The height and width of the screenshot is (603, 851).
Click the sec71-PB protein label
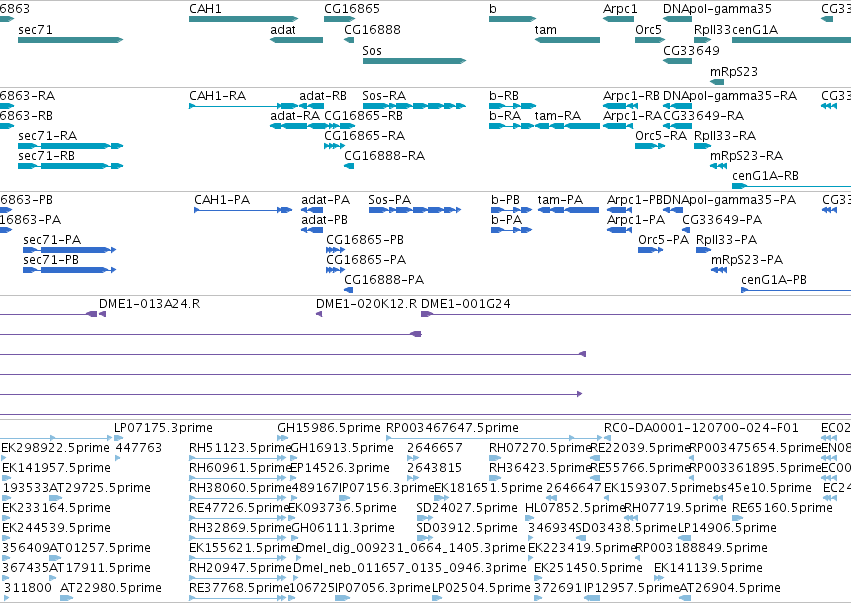coord(51,260)
